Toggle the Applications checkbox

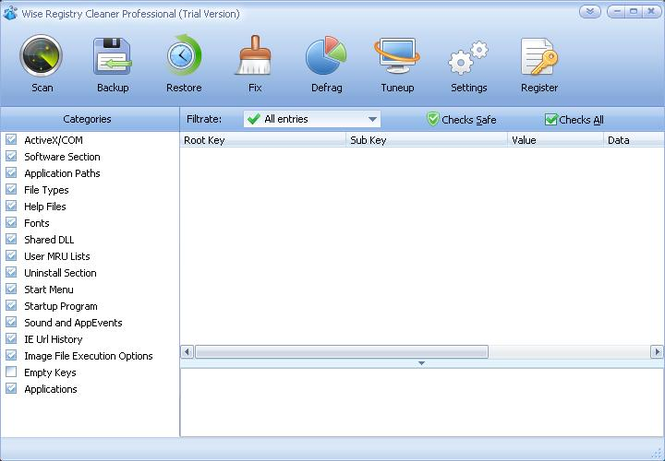pyautogui.click(x=11, y=388)
